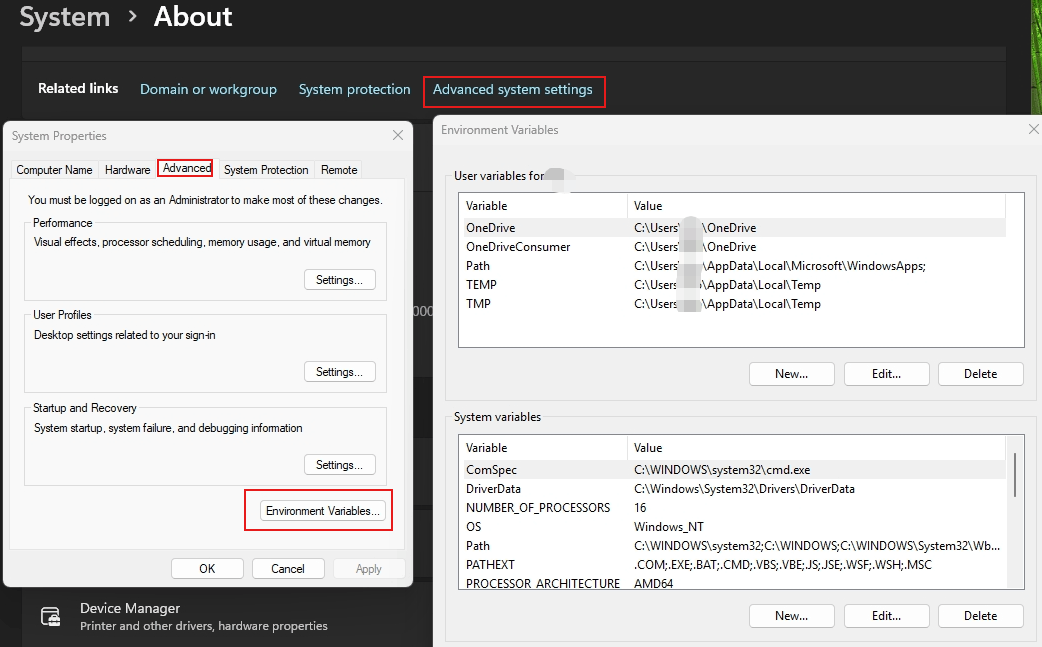The width and height of the screenshot is (1042, 647).
Task: Click the Domain or workgroup link
Action: [208, 89]
